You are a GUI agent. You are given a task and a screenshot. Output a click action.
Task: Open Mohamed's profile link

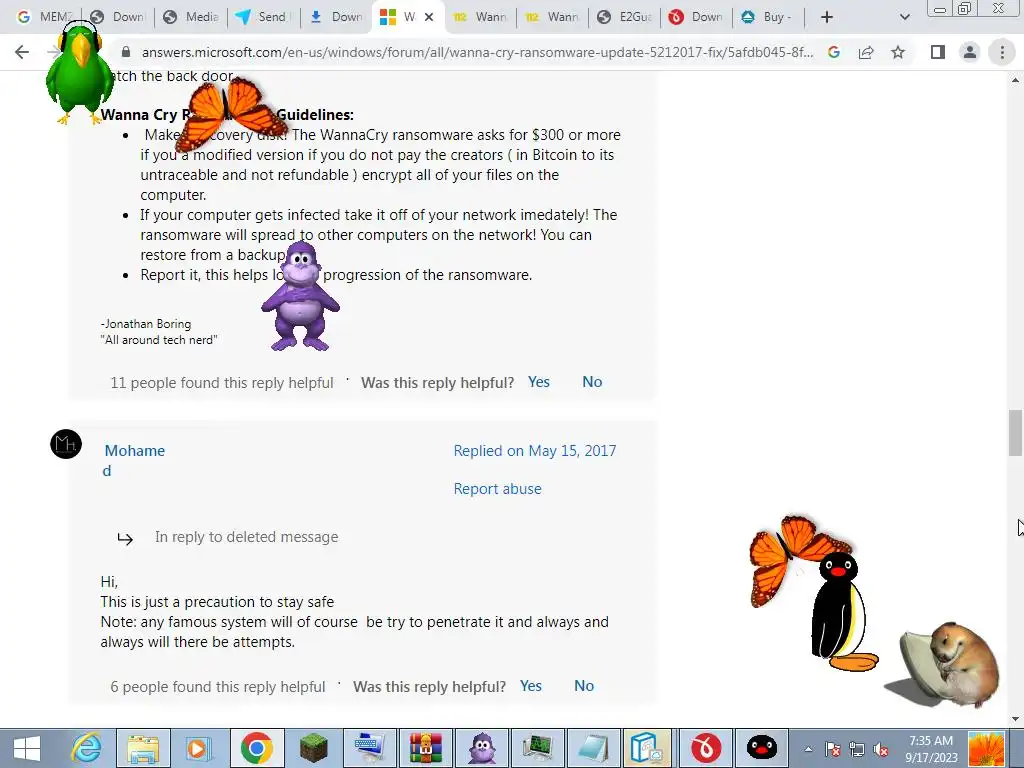(135, 460)
